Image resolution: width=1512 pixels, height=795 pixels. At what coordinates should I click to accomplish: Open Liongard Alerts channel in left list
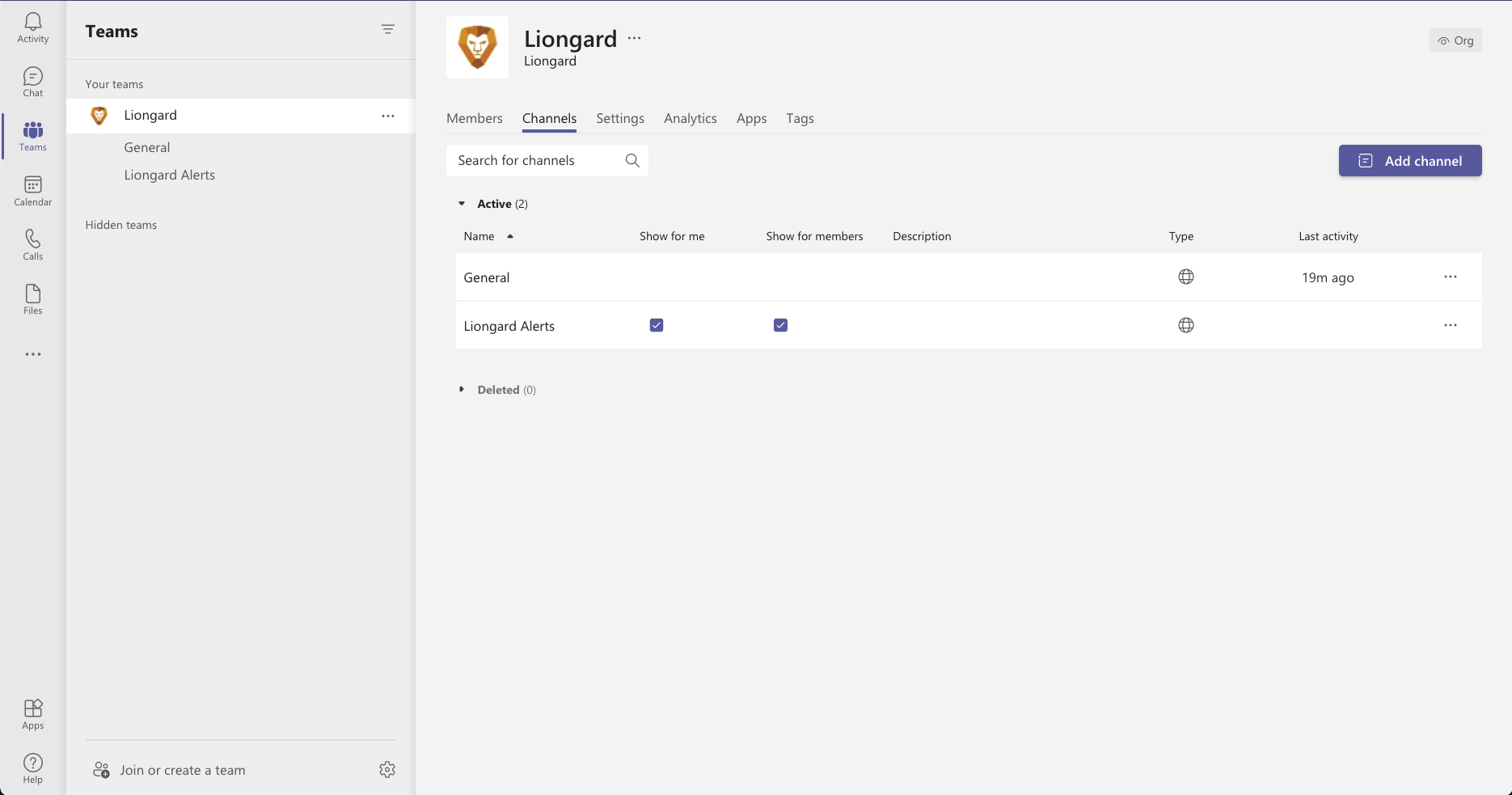click(170, 175)
